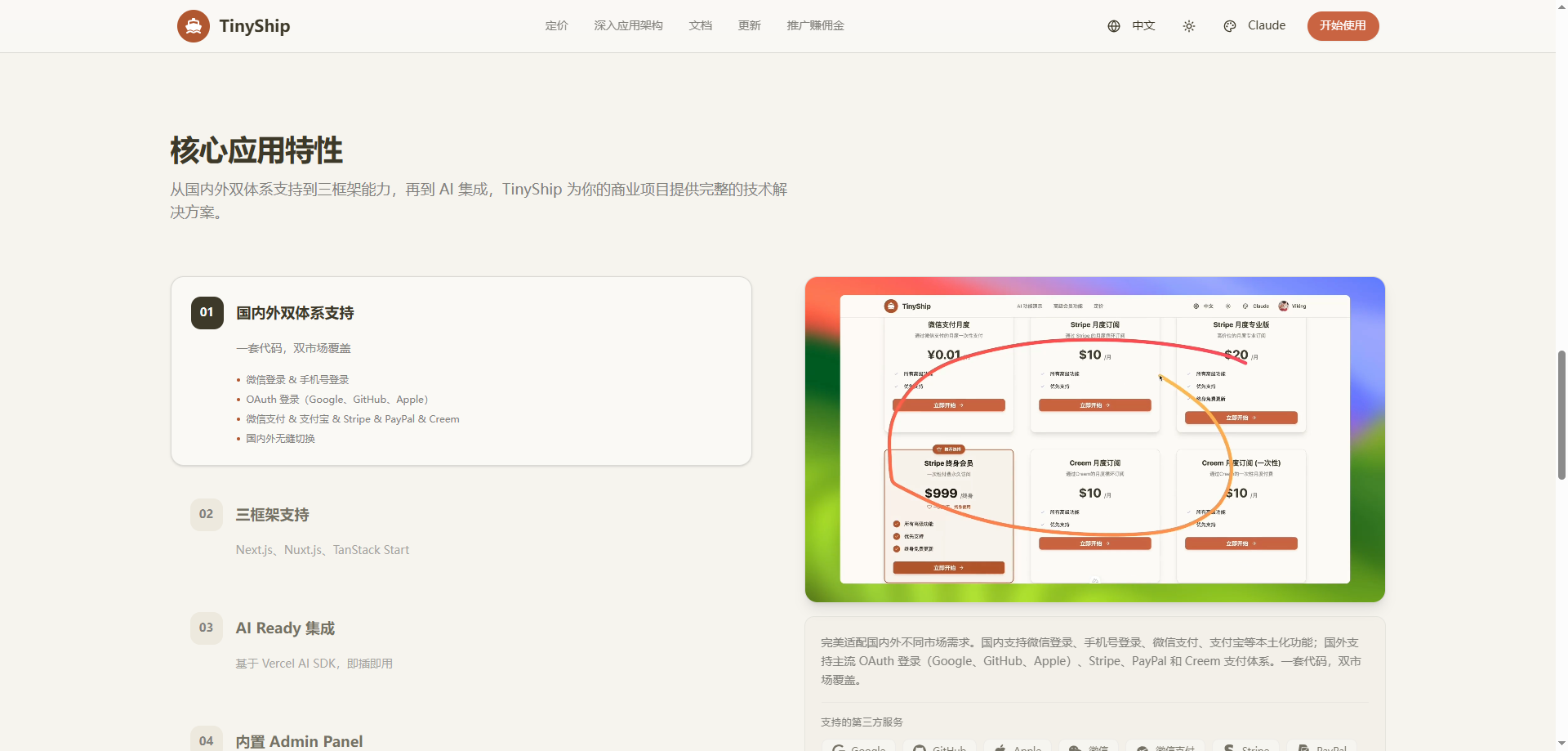Click 基于 Vercel AI SDK，即插即用 text

pyautogui.click(x=314, y=664)
